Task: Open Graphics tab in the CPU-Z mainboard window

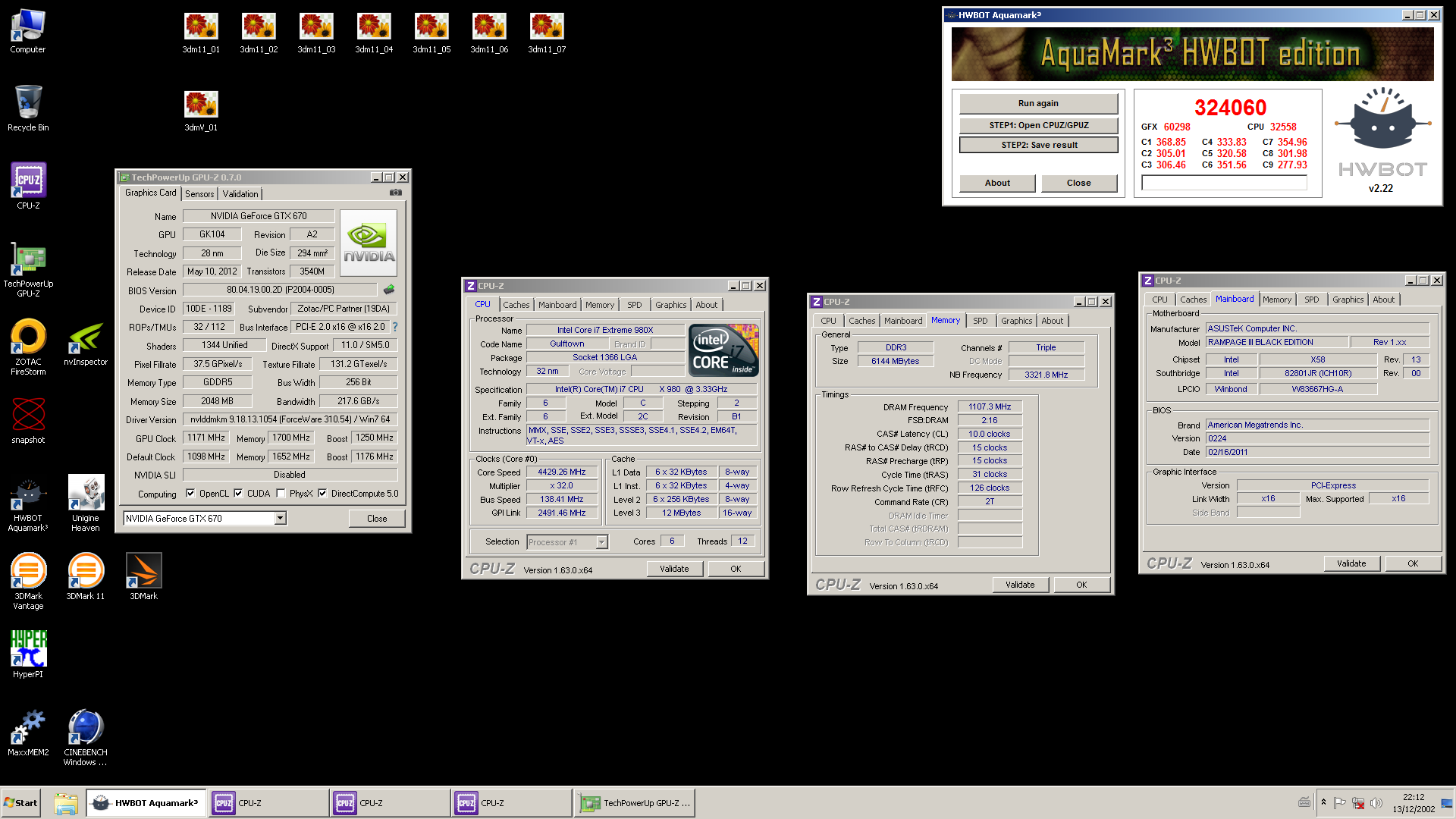Action: click(x=1348, y=300)
